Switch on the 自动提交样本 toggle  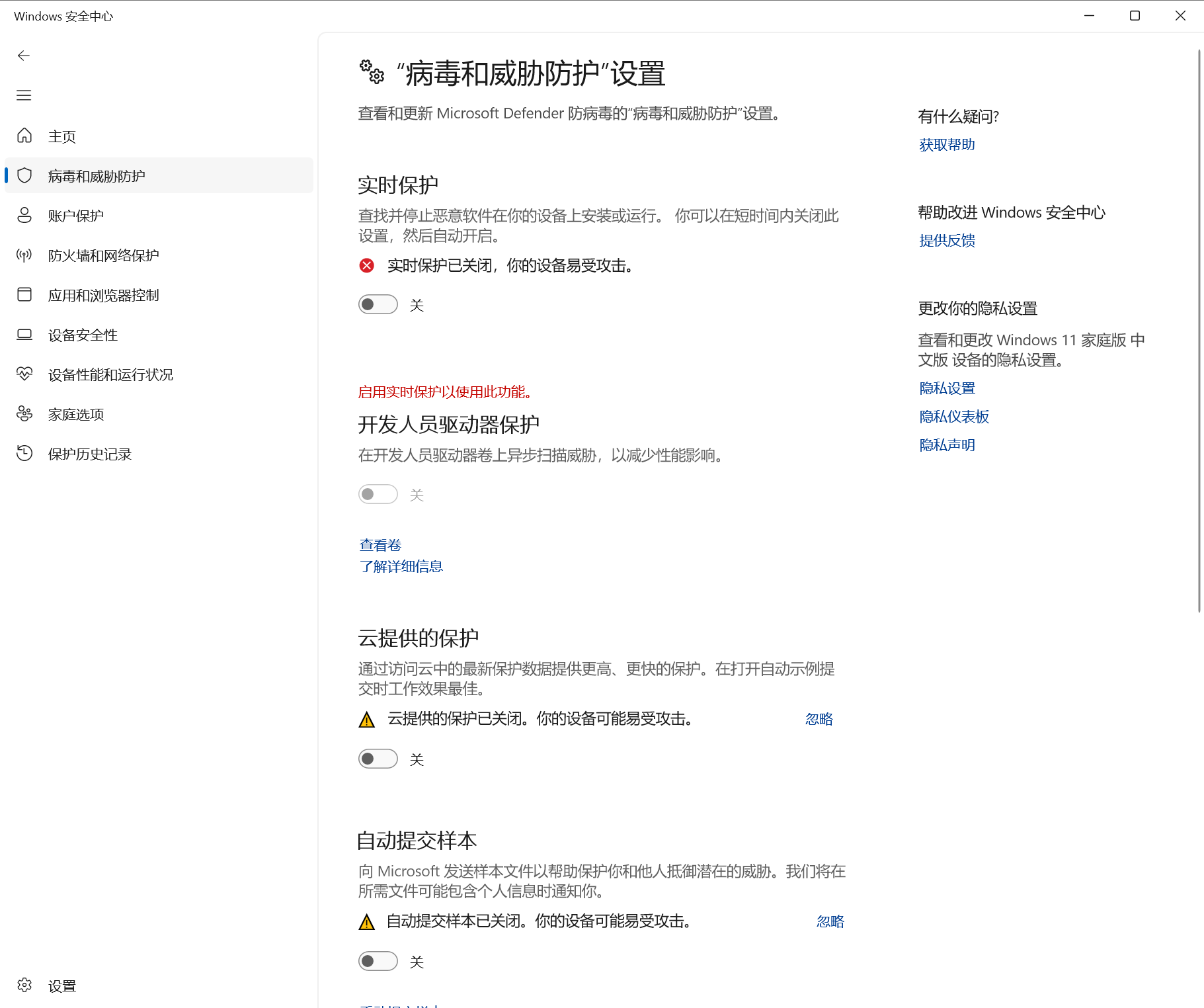378,961
